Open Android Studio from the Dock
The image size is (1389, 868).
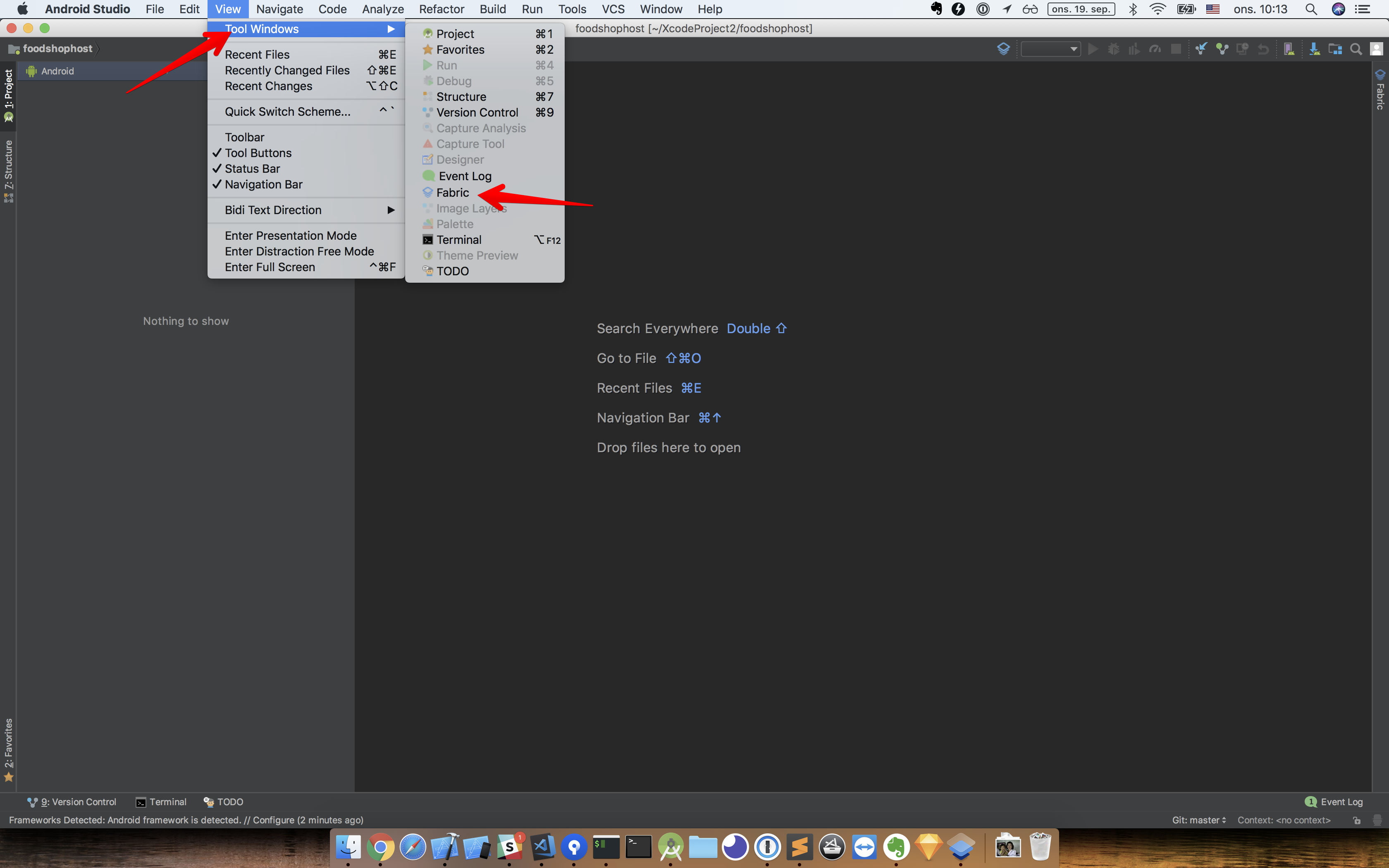[671, 846]
